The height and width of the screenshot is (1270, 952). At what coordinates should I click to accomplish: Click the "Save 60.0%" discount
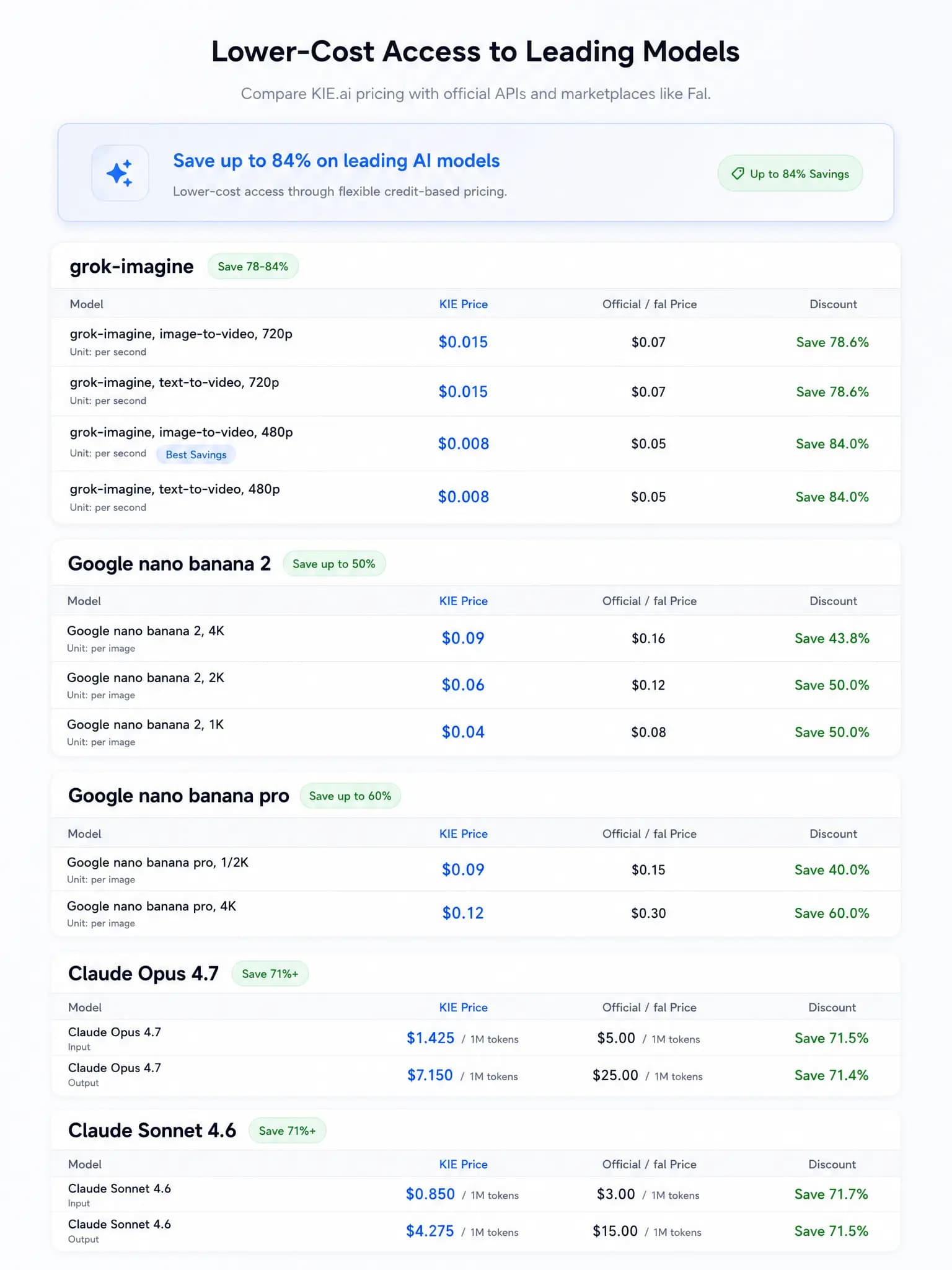tap(832, 913)
